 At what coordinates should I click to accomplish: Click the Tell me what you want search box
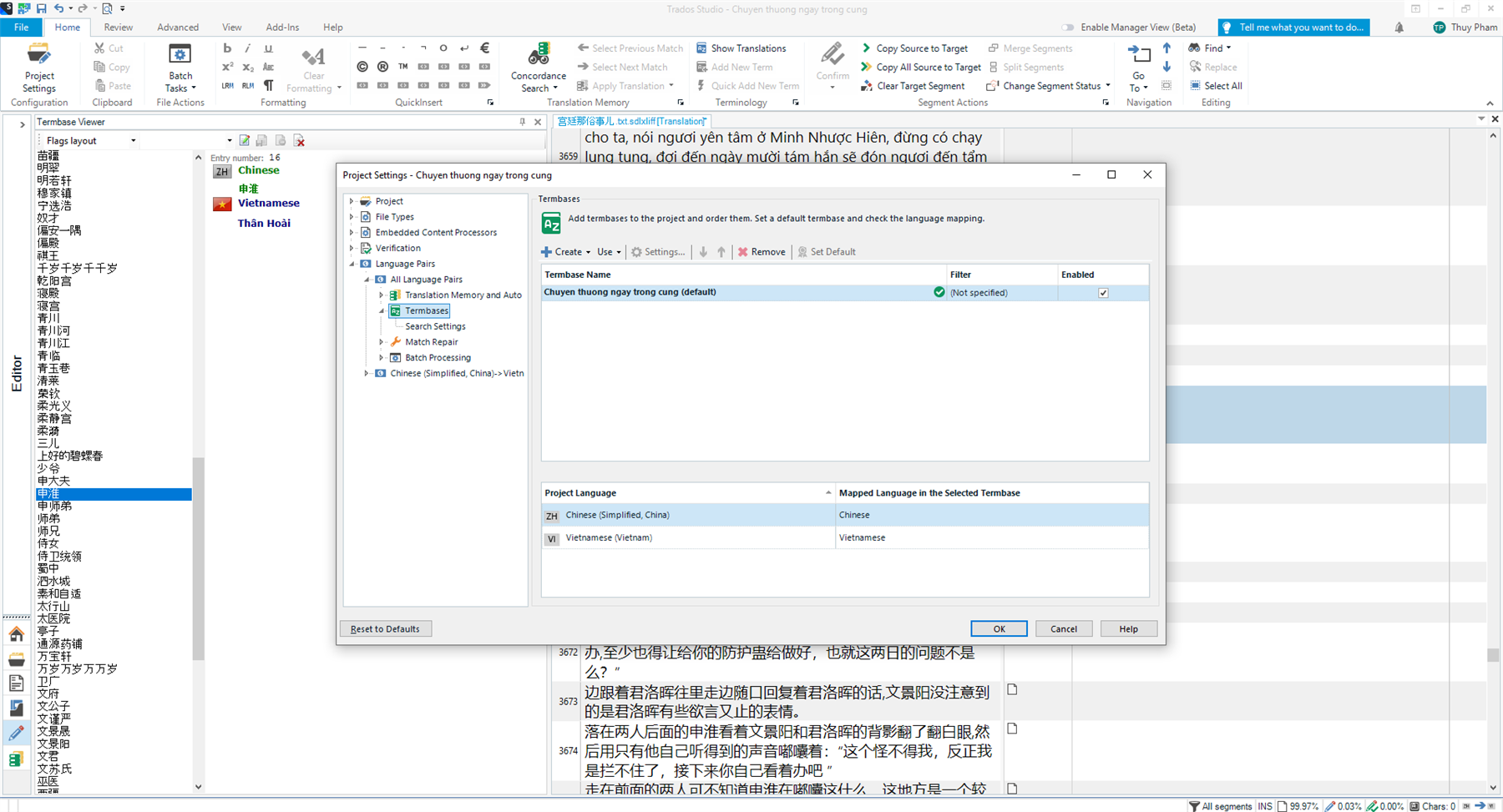pos(1293,28)
